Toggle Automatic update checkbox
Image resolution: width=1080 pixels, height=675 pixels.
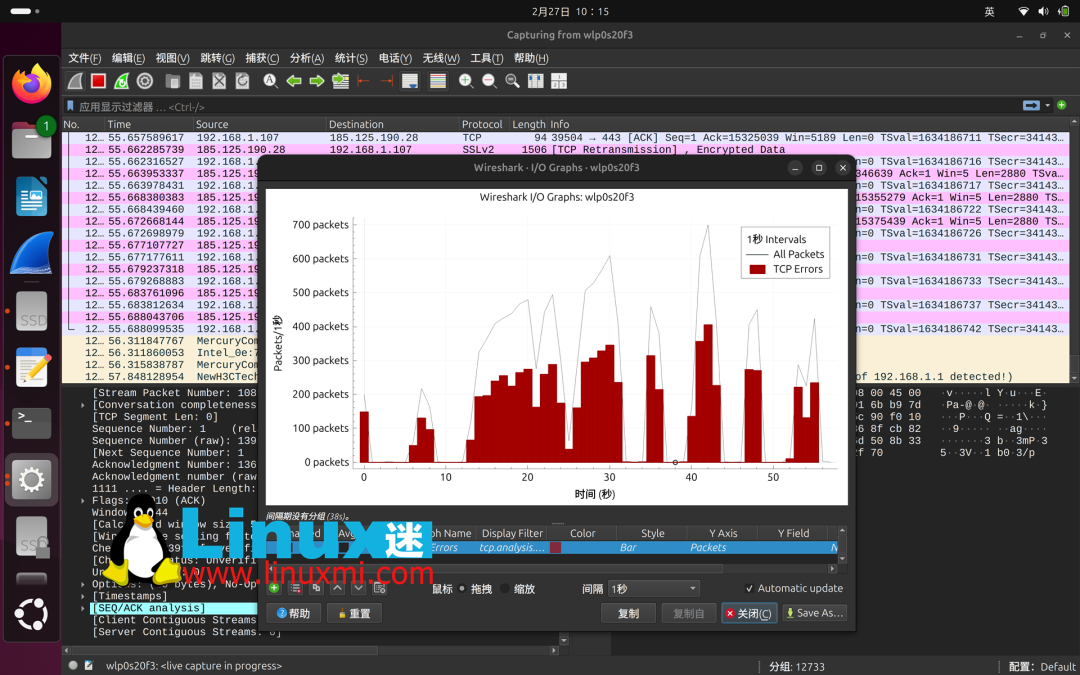tap(749, 588)
